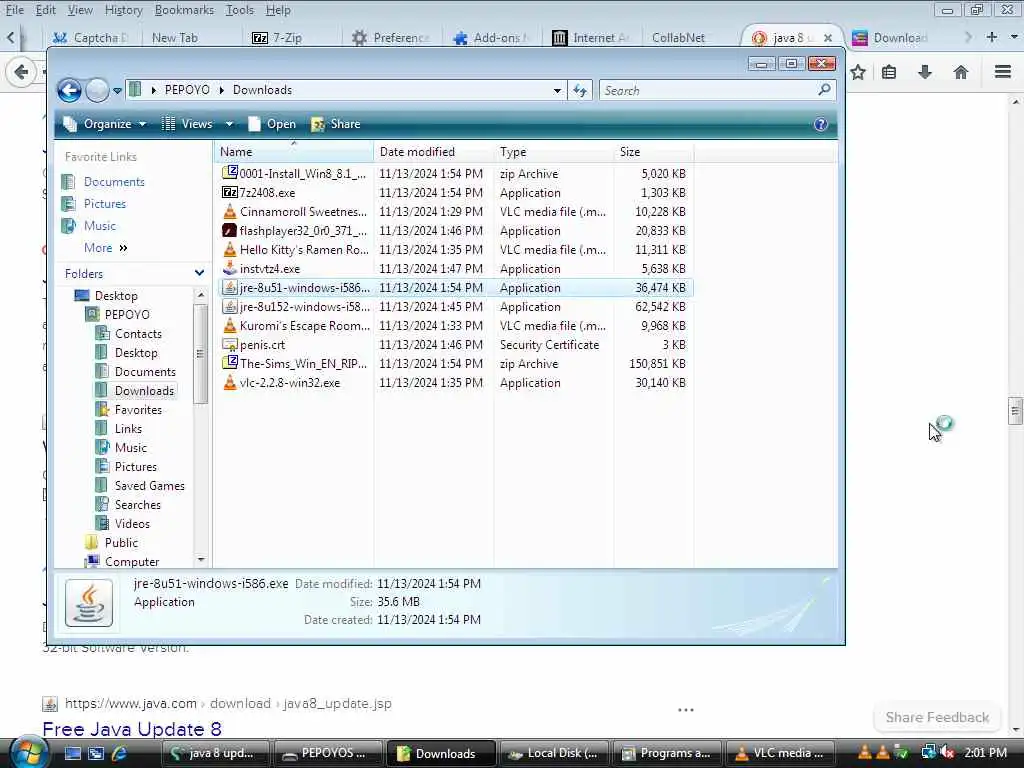1024x768 pixels.
Task: Click Firefox bookmark star icon
Action: [858, 72]
